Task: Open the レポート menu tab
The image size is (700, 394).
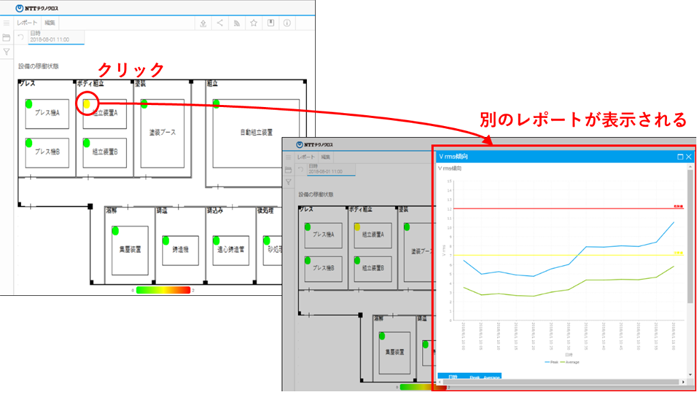Action: pyautogui.click(x=27, y=23)
